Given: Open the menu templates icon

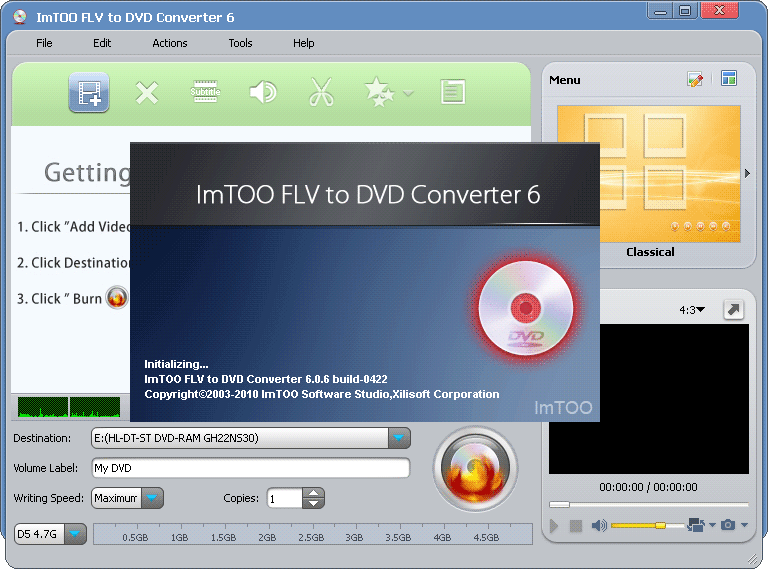Looking at the screenshot, I should 729,78.
